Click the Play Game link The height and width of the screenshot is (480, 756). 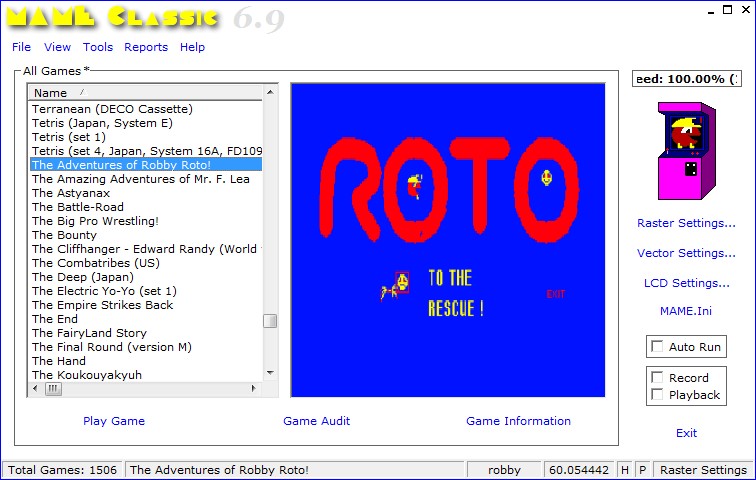pyautogui.click(x=114, y=421)
